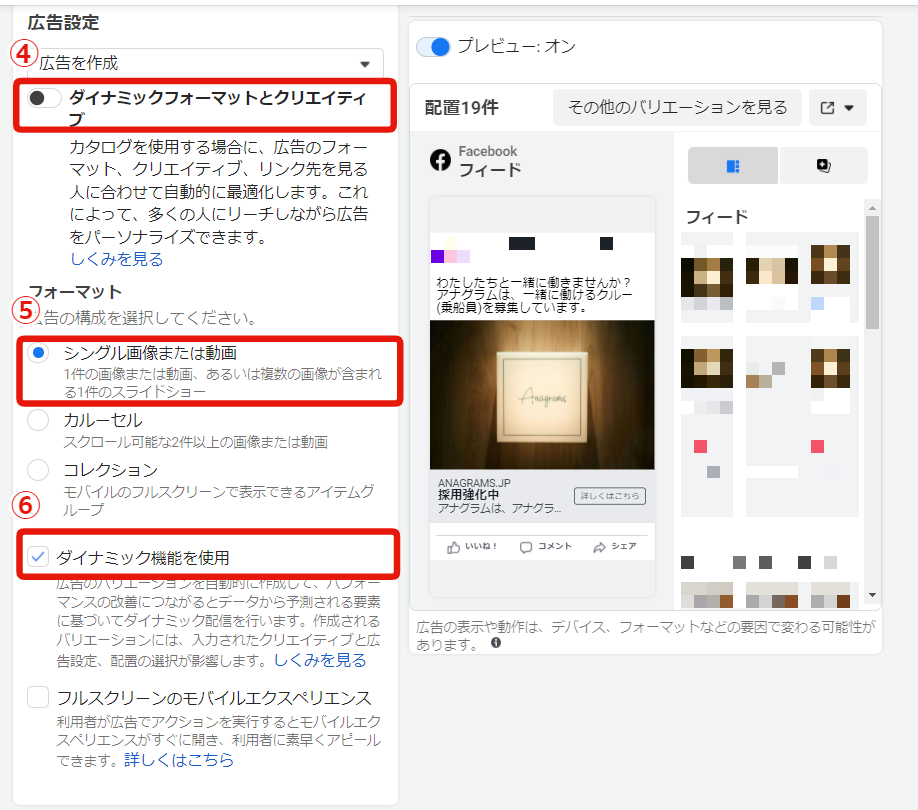
Task: Enable ダイナミックフォーマットとクリエイティブ toggle
Action: point(45,98)
